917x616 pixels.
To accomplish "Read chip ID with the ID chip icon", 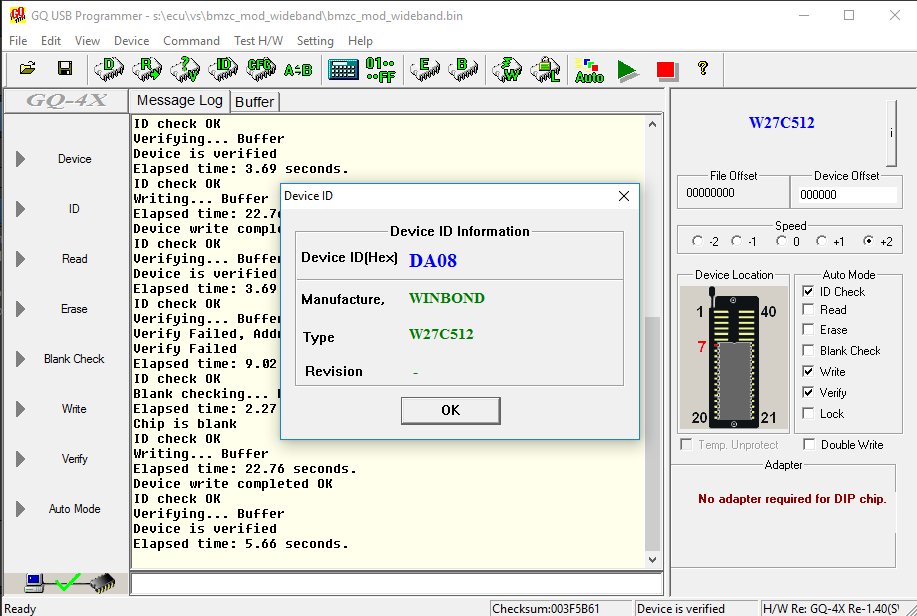I will coord(223,70).
